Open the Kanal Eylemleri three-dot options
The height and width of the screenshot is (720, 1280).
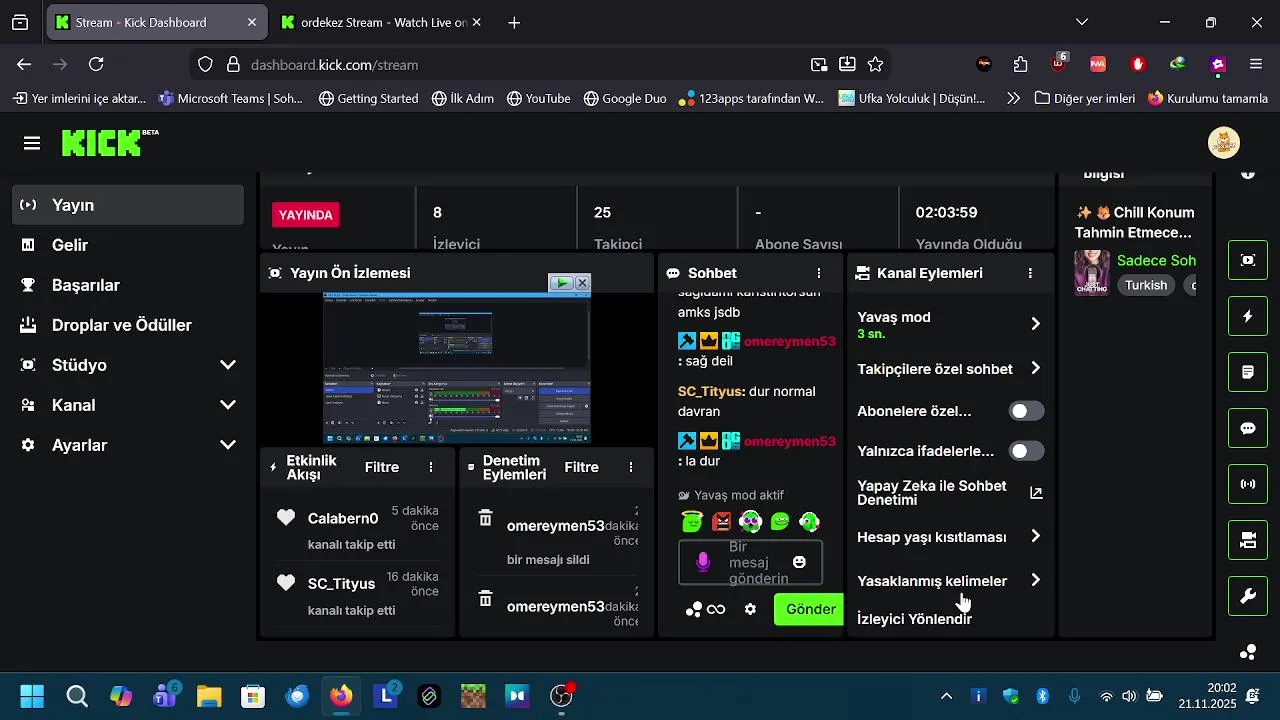point(1030,273)
